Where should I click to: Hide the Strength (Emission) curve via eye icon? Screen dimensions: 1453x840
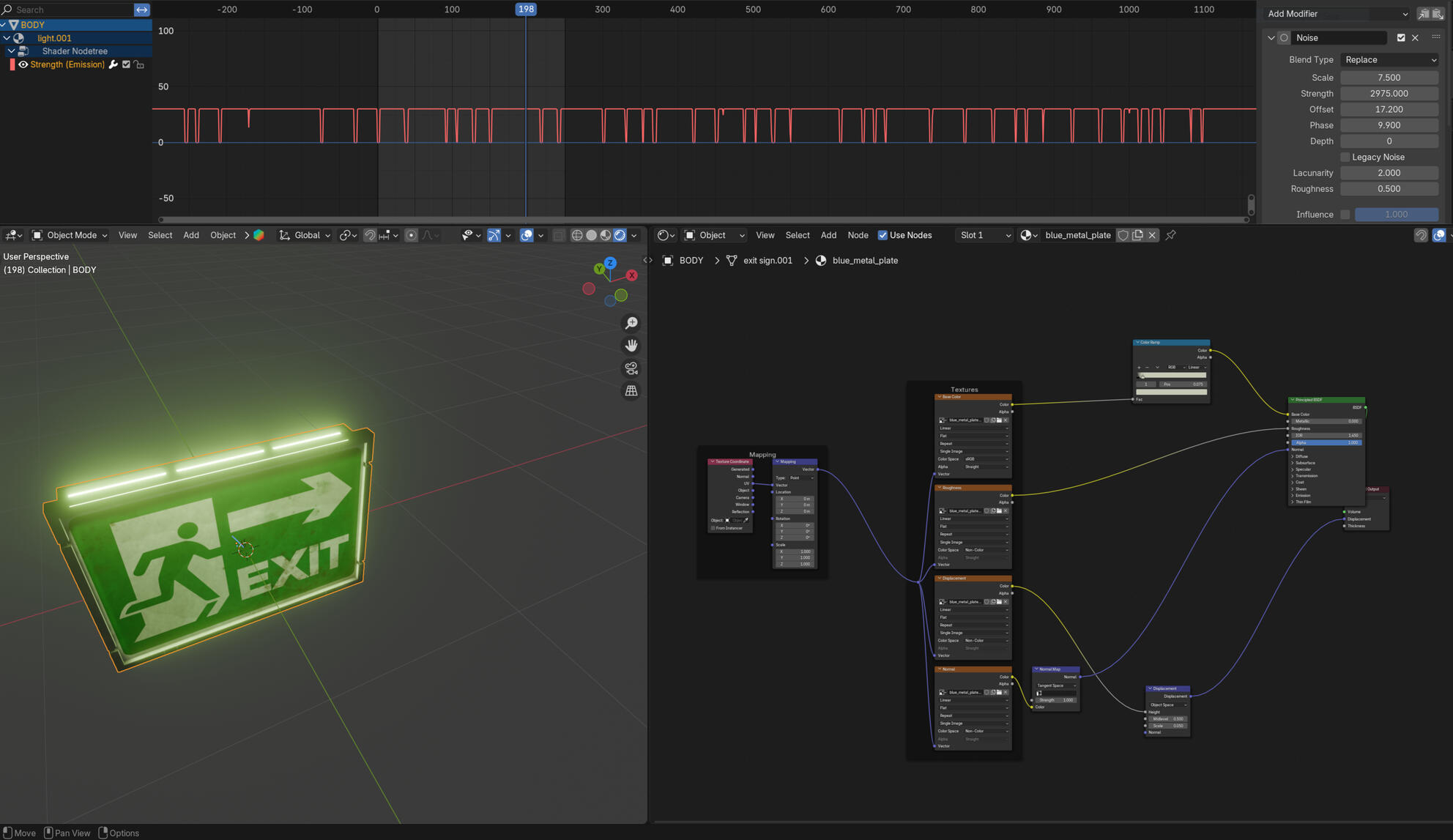tap(23, 64)
